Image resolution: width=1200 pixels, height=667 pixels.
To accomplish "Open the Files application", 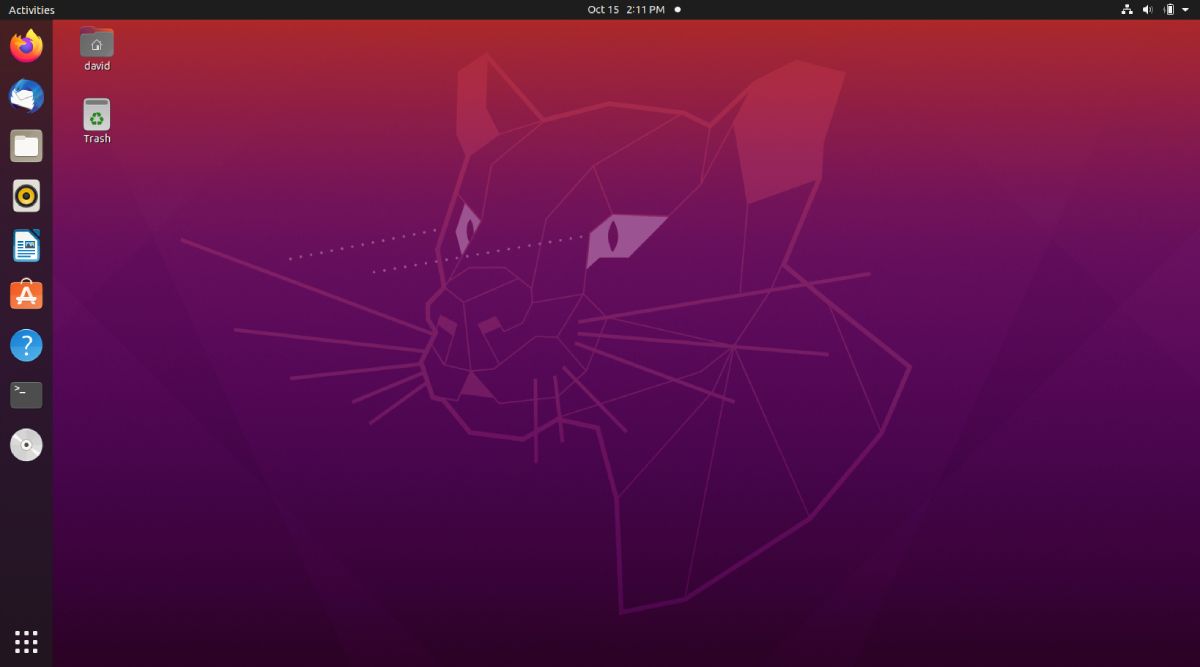I will click(x=26, y=145).
